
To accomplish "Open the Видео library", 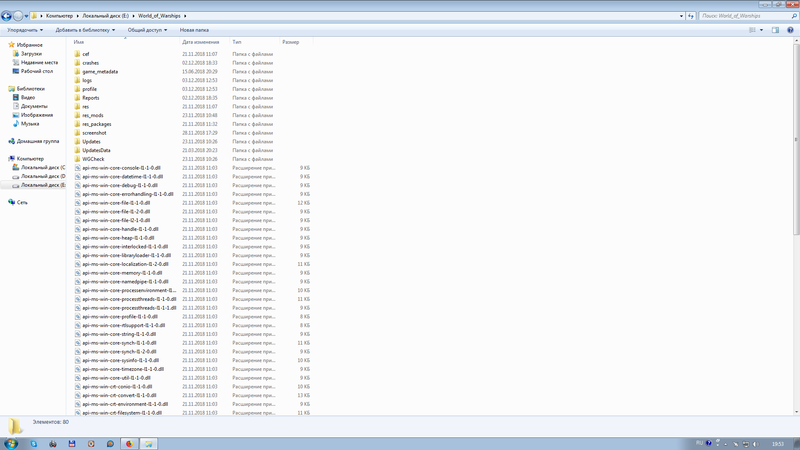I will [x=28, y=97].
